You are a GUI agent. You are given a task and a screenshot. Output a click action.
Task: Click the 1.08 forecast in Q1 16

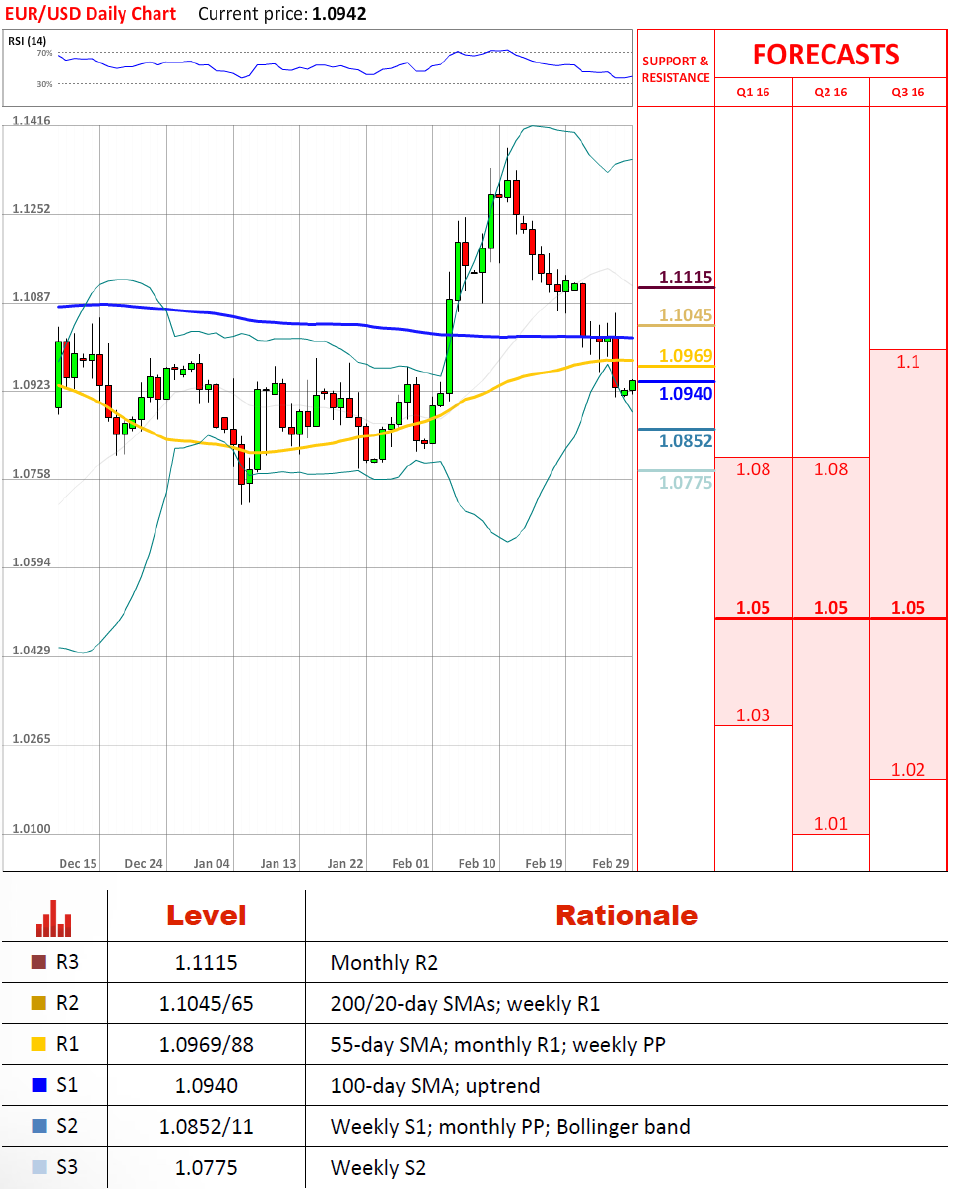tap(753, 469)
